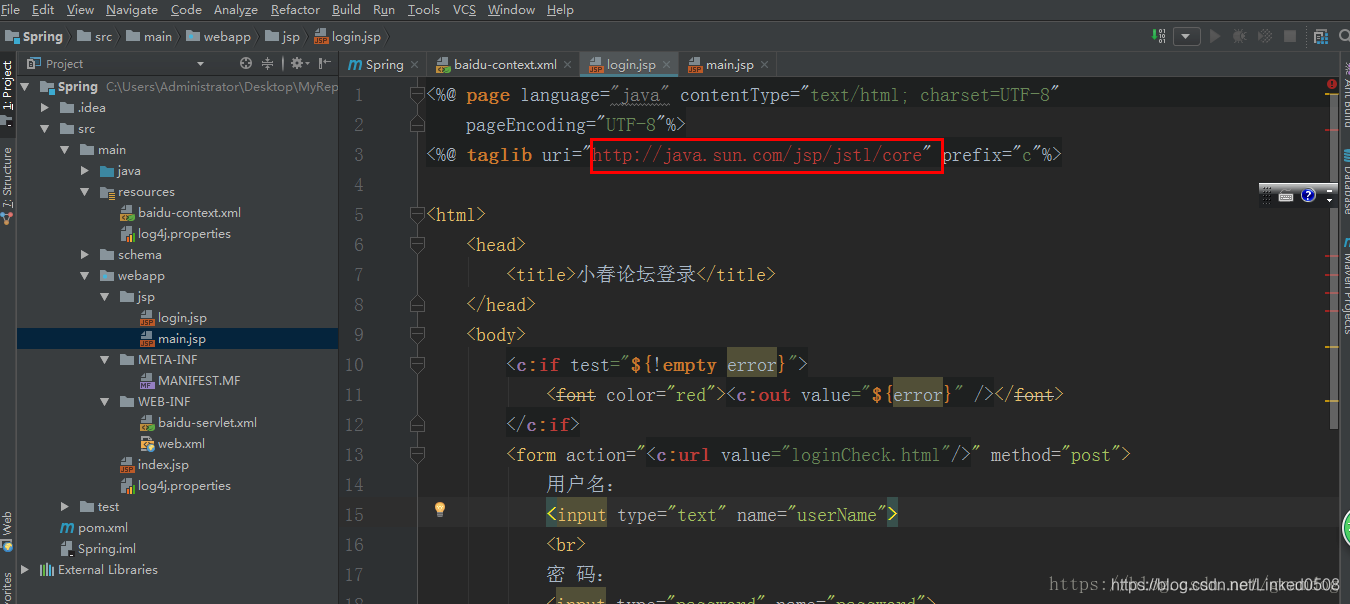Select Spring.iml in project tree

pos(106,549)
